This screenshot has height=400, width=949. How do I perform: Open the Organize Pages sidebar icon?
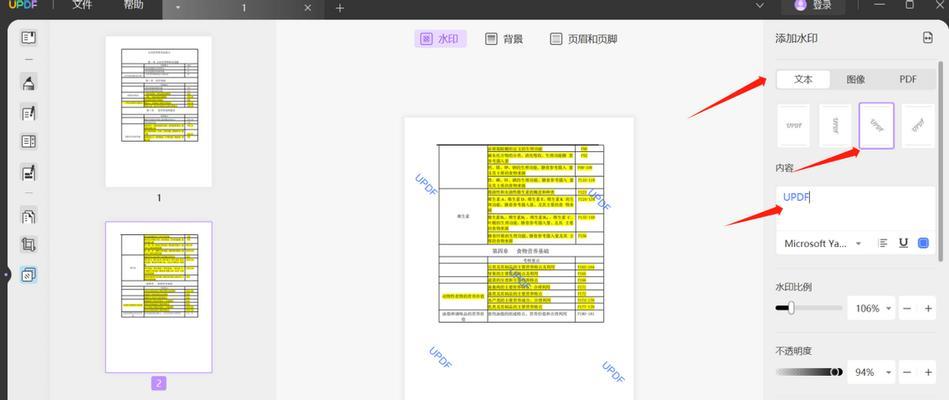[28, 215]
